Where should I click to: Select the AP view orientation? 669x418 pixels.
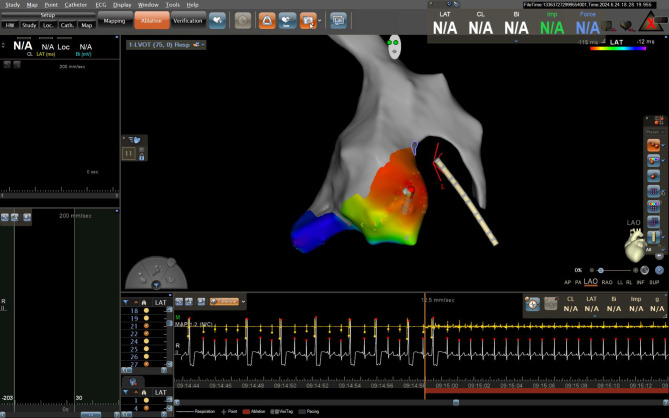(565, 283)
